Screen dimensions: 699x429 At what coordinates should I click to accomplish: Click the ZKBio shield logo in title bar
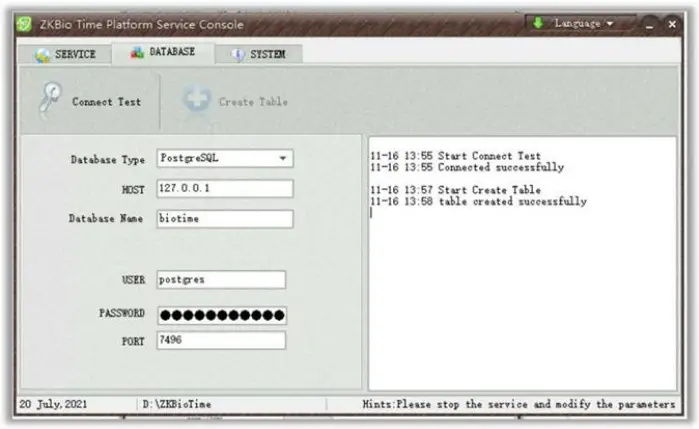(x=24, y=24)
